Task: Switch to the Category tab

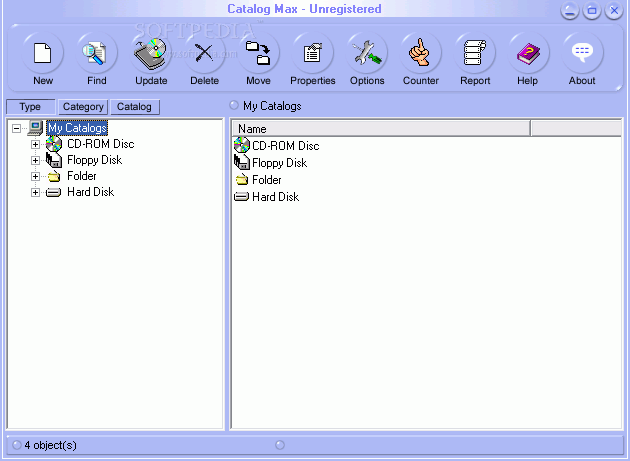Action: point(83,107)
